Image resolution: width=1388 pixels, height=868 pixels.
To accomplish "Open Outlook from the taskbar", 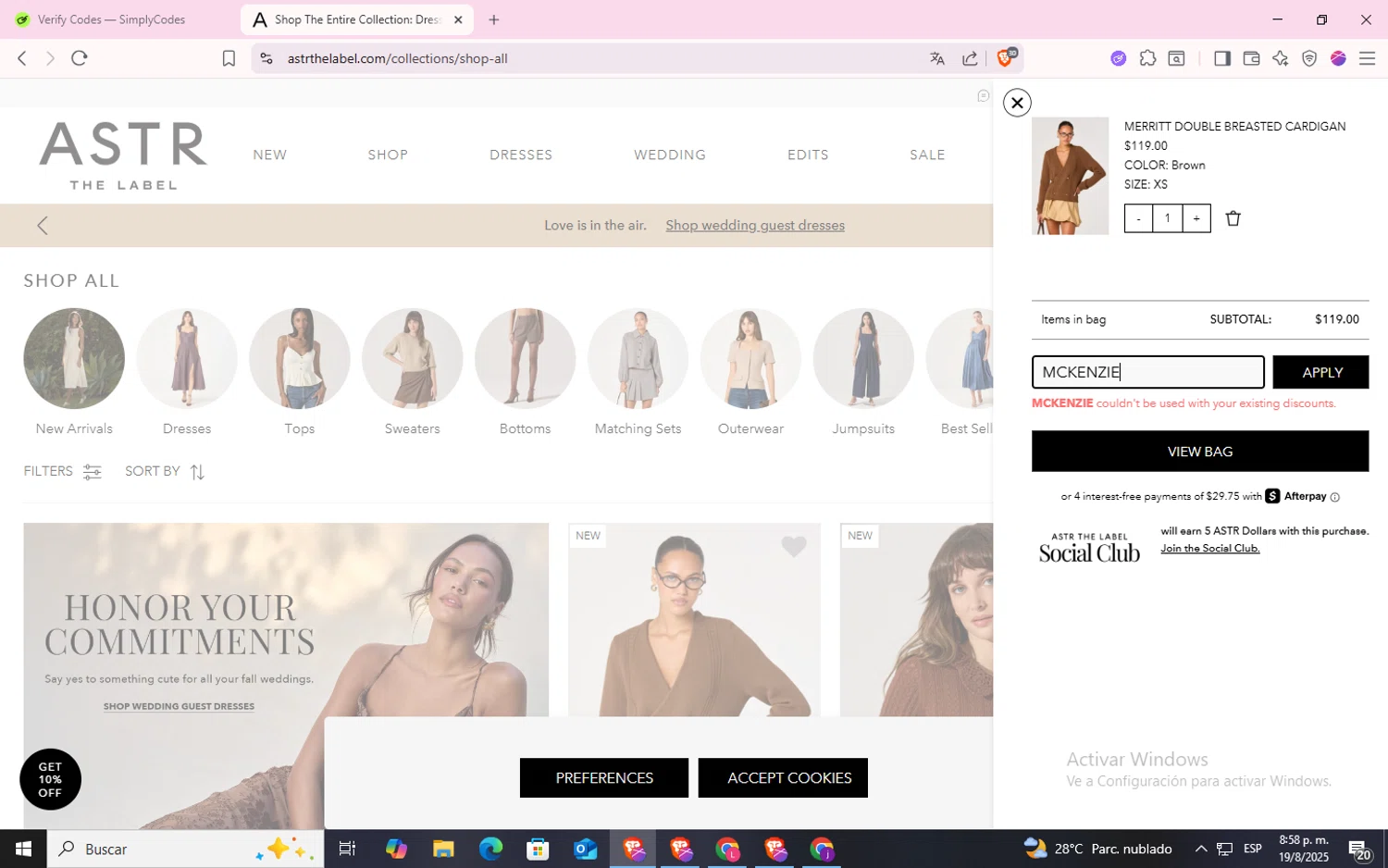I will coord(586,849).
